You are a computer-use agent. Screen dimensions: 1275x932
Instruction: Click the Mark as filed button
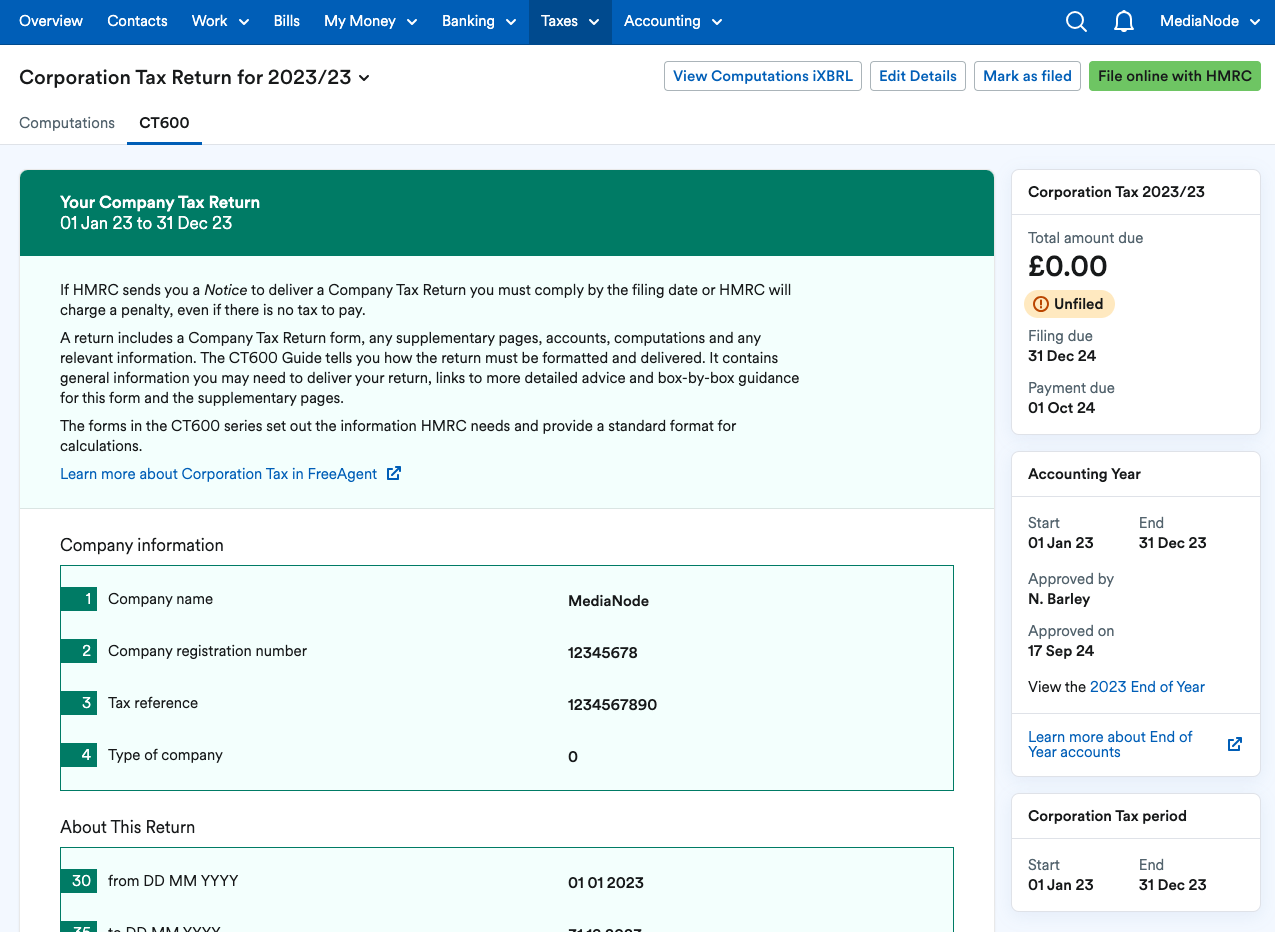1027,76
